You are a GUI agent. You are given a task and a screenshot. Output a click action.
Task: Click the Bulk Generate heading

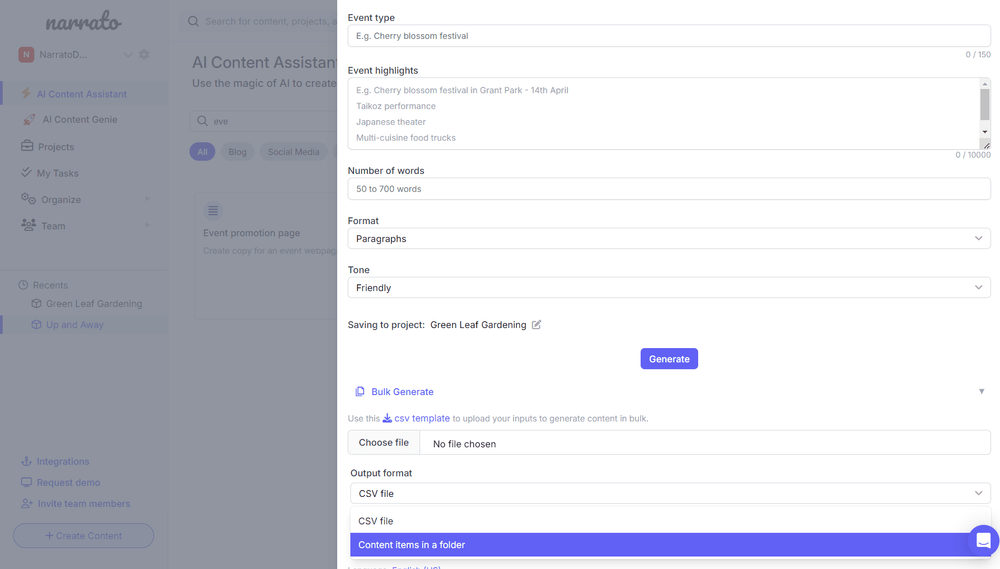(402, 392)
